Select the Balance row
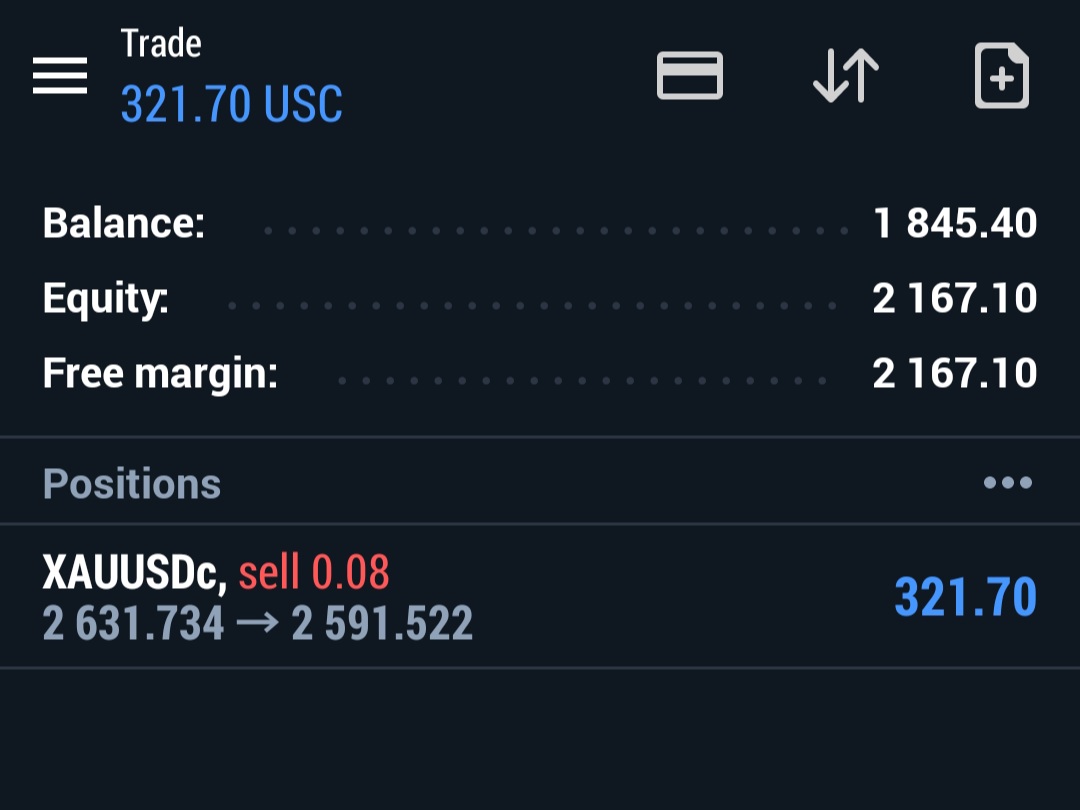The image size is (1080, 810). coord(540,223)
